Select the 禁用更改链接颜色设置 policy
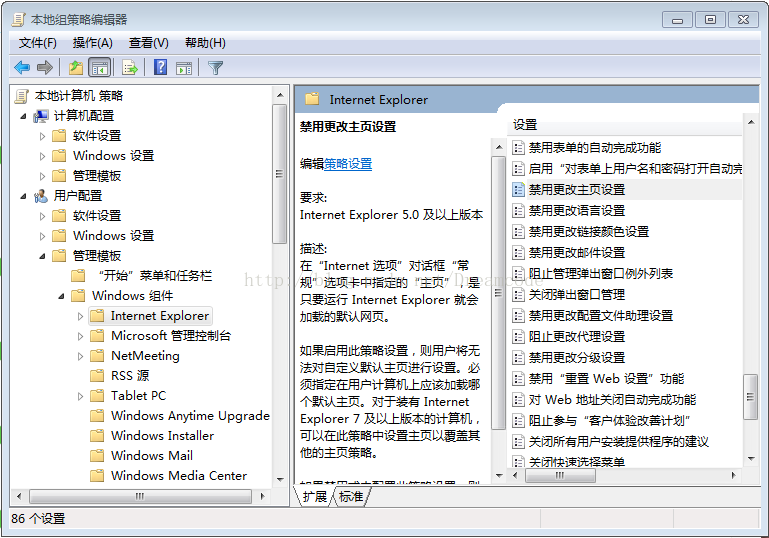Screen dimensions: 769x538 pyautogui.click(x=589, y=231)
